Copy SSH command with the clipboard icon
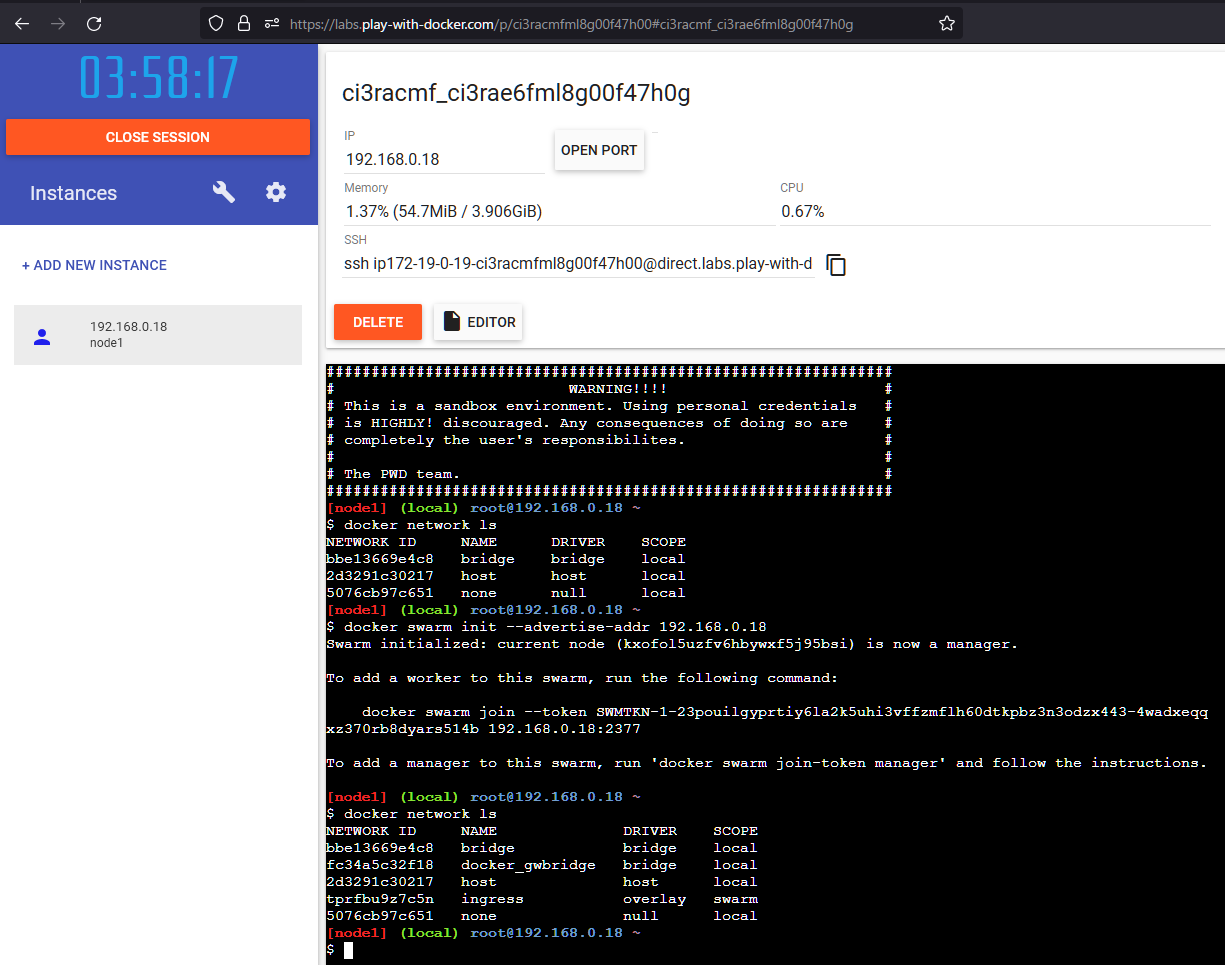 click(836, 265)
